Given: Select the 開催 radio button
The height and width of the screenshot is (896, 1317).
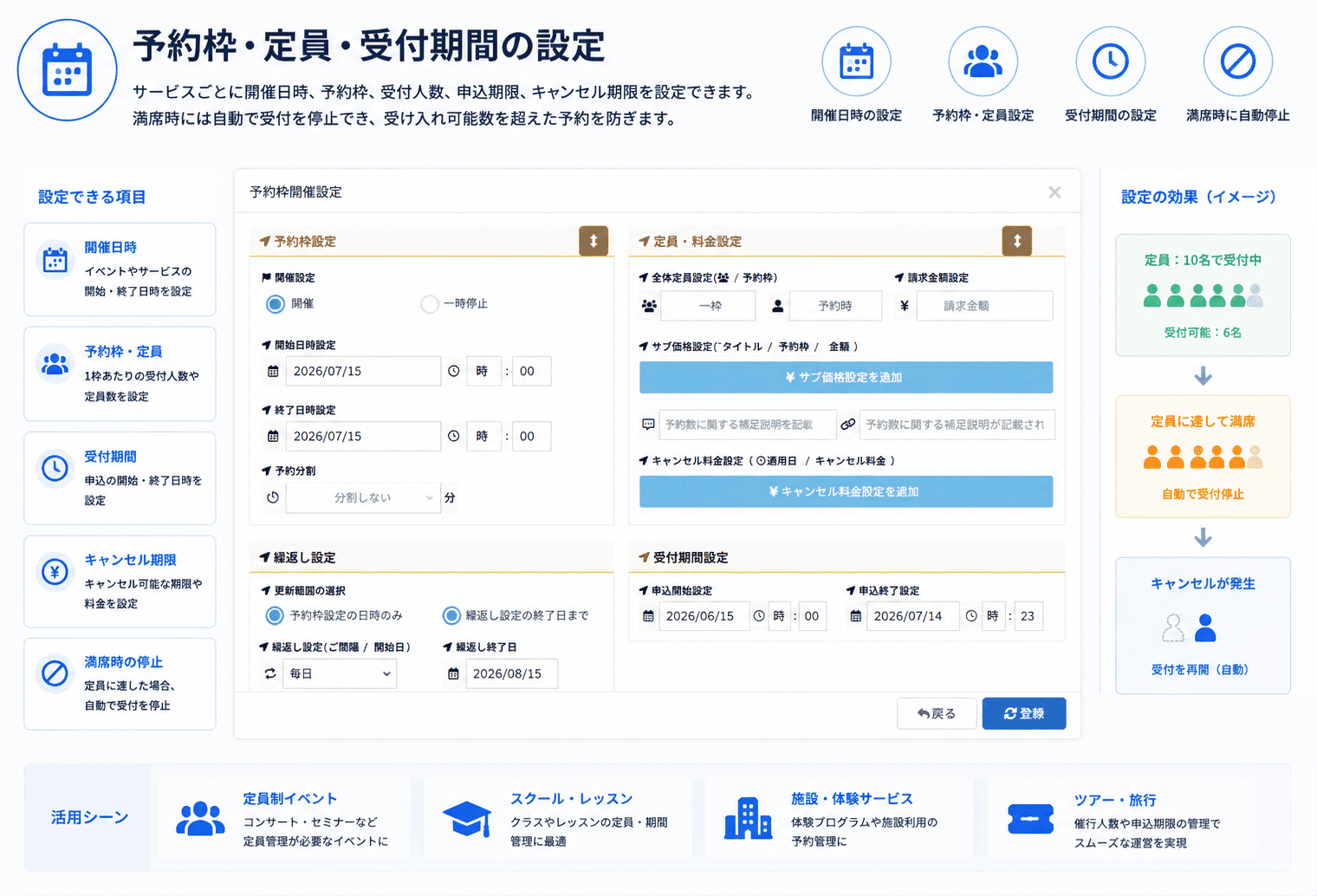Looking at the screenshot, I should pos(276,304).
